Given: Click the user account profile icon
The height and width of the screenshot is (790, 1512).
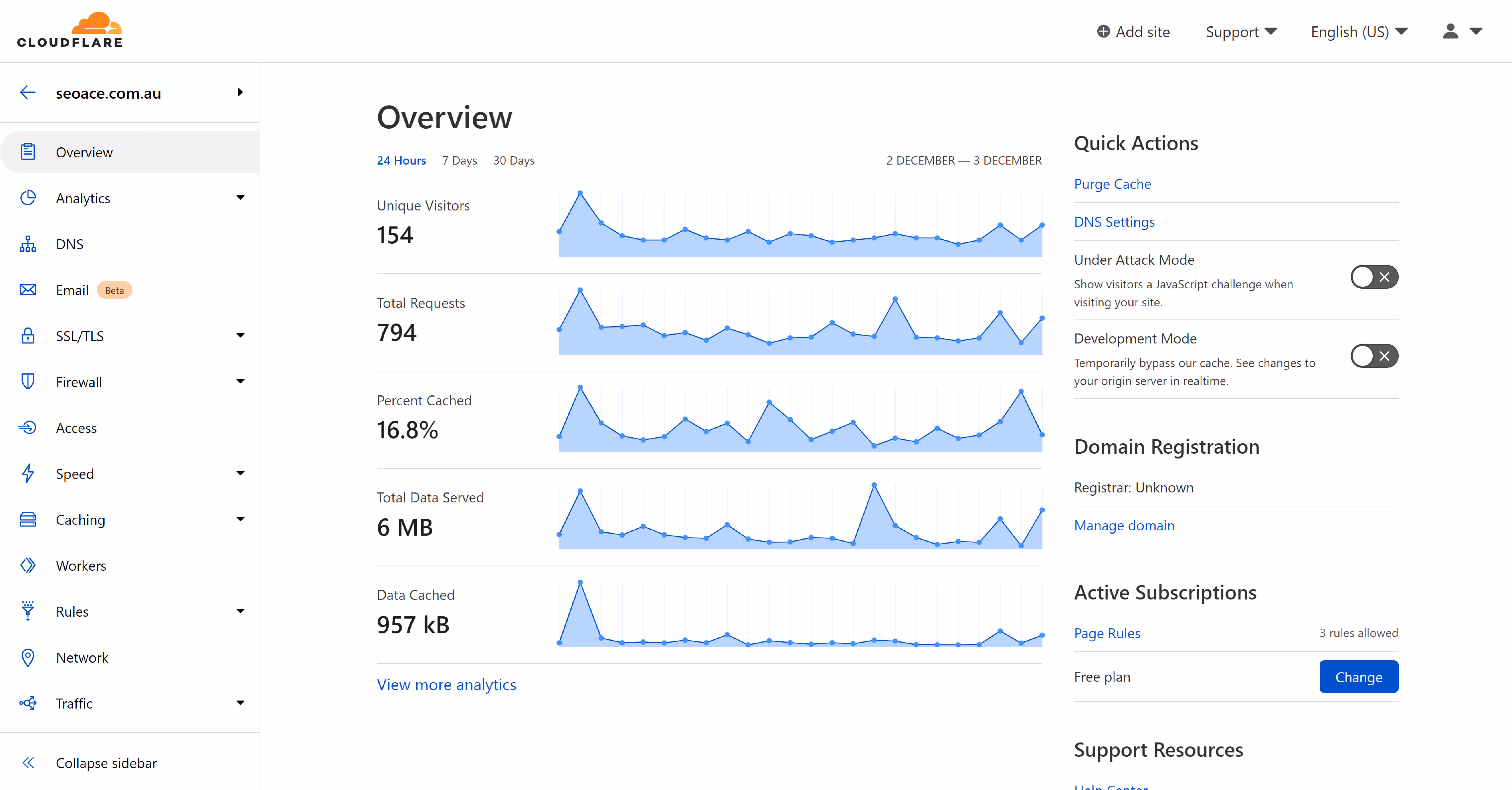Looking at the screenshot, I should tap(1450, 31).
